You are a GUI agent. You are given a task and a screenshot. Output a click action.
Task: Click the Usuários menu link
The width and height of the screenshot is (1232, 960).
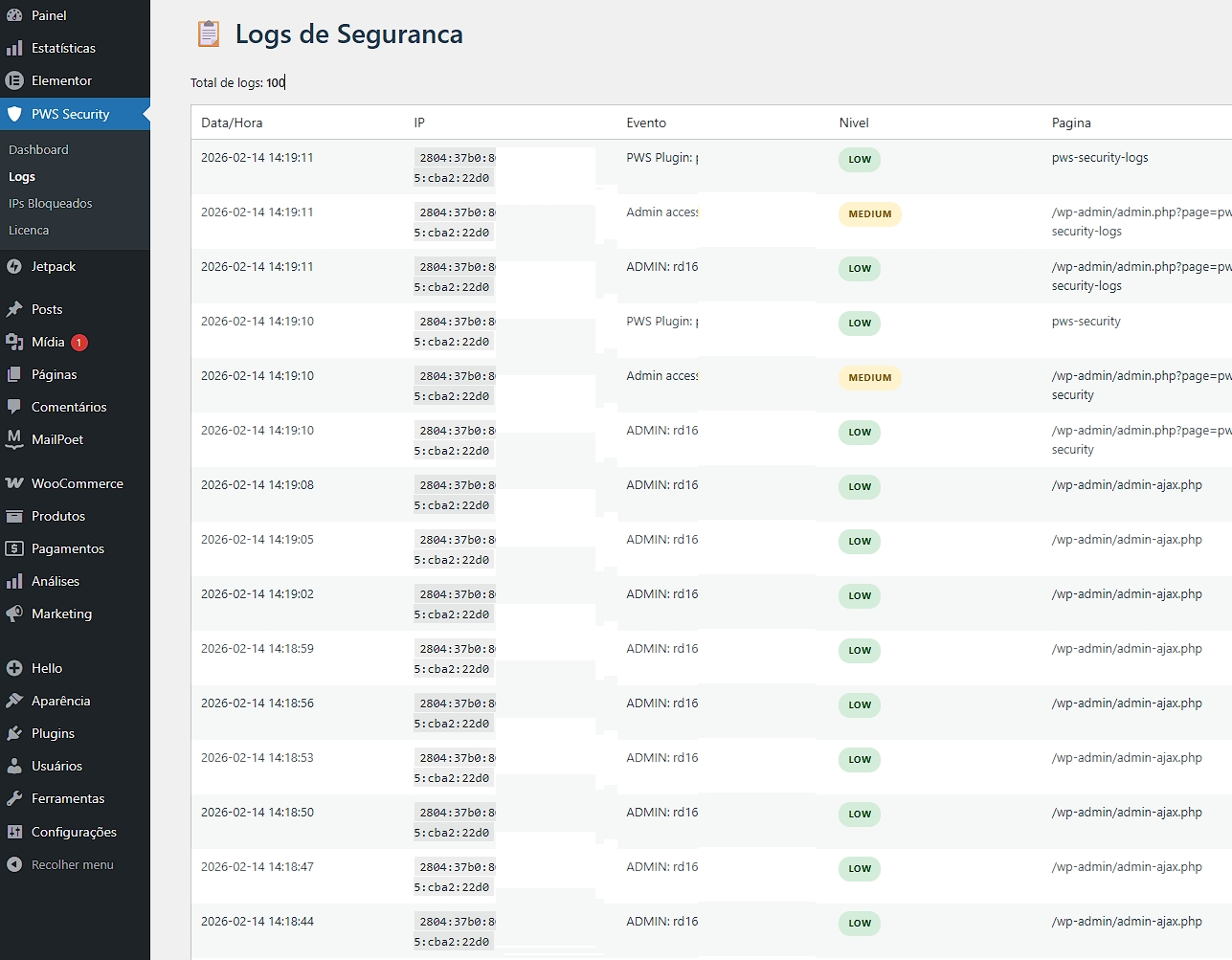56,766
